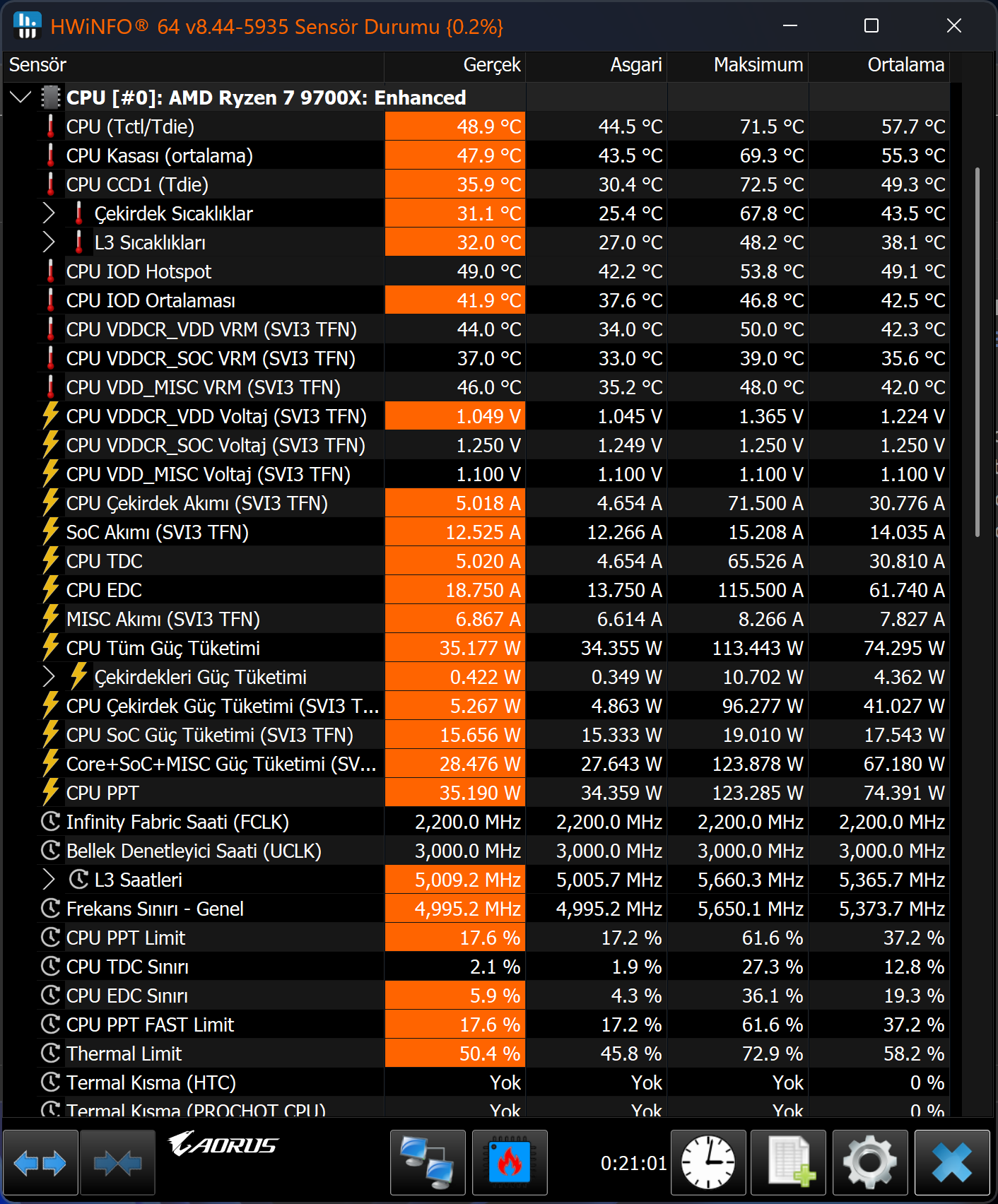Click clock icon beside Frekans Sınırı - Genel
998x1204 pixels.
click(50, 909)
